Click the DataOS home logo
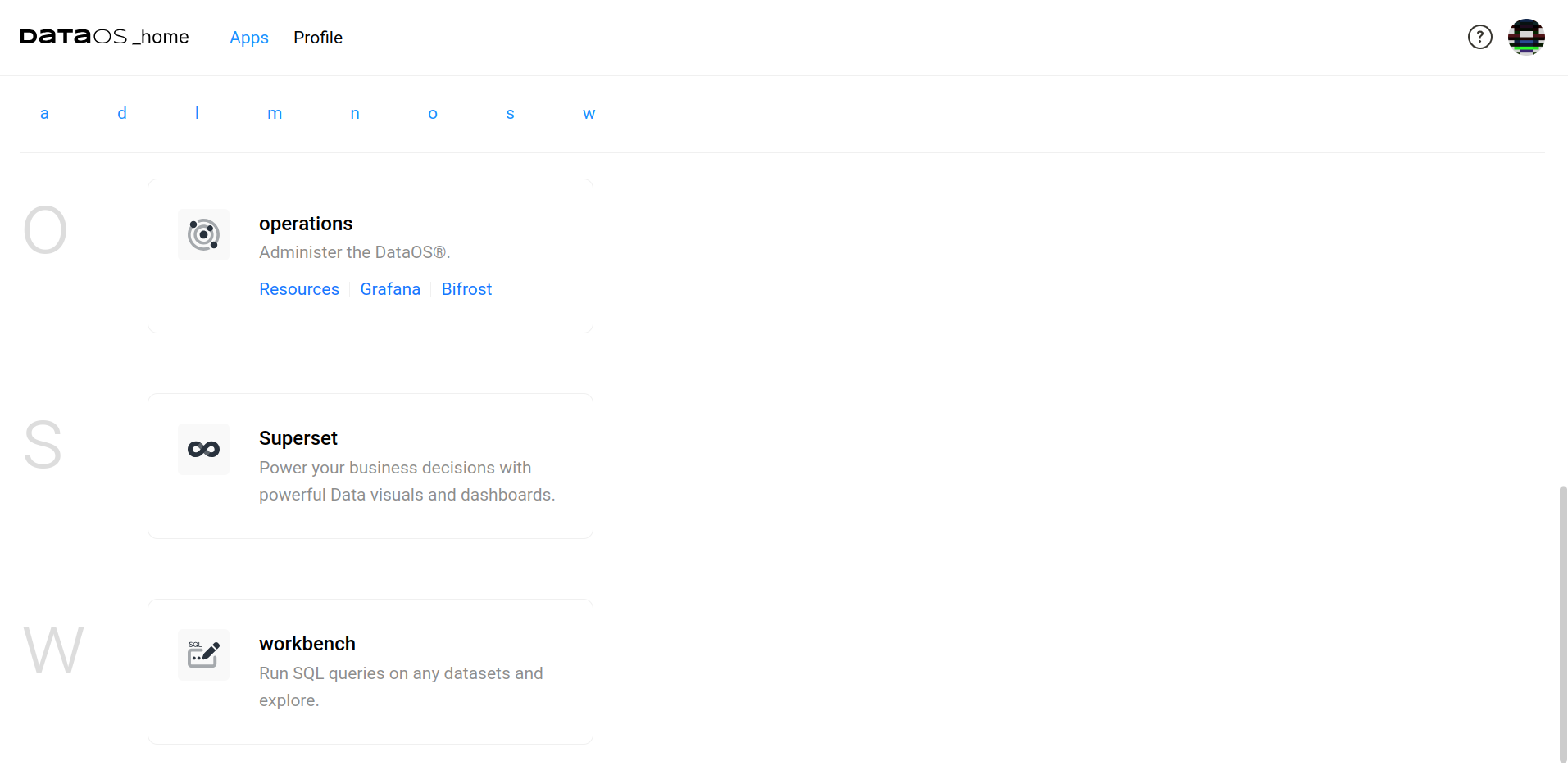The image size is (1568, 770). [104, 38]
